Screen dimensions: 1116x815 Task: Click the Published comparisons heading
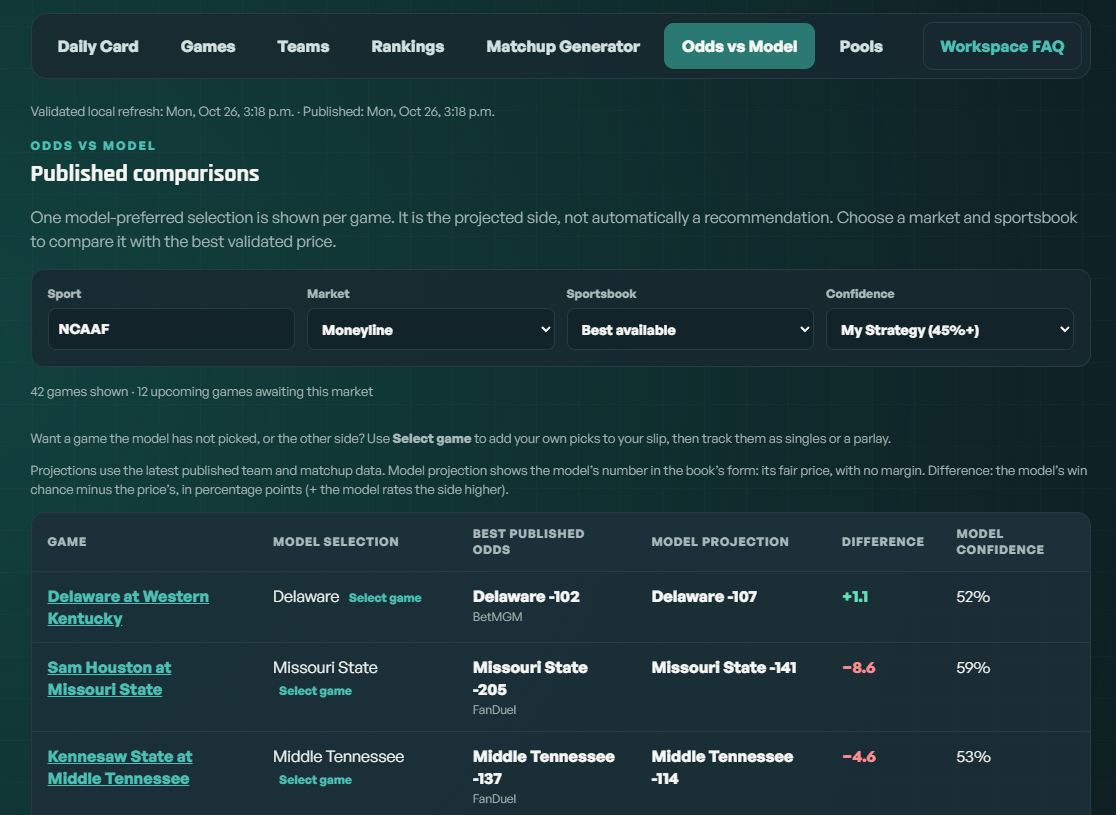point(144,174)
